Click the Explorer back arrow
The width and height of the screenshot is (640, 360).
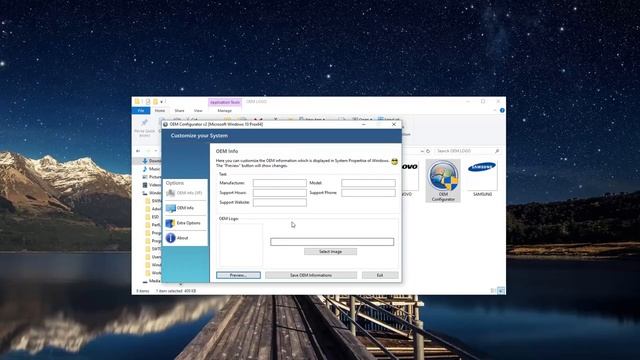138,151
